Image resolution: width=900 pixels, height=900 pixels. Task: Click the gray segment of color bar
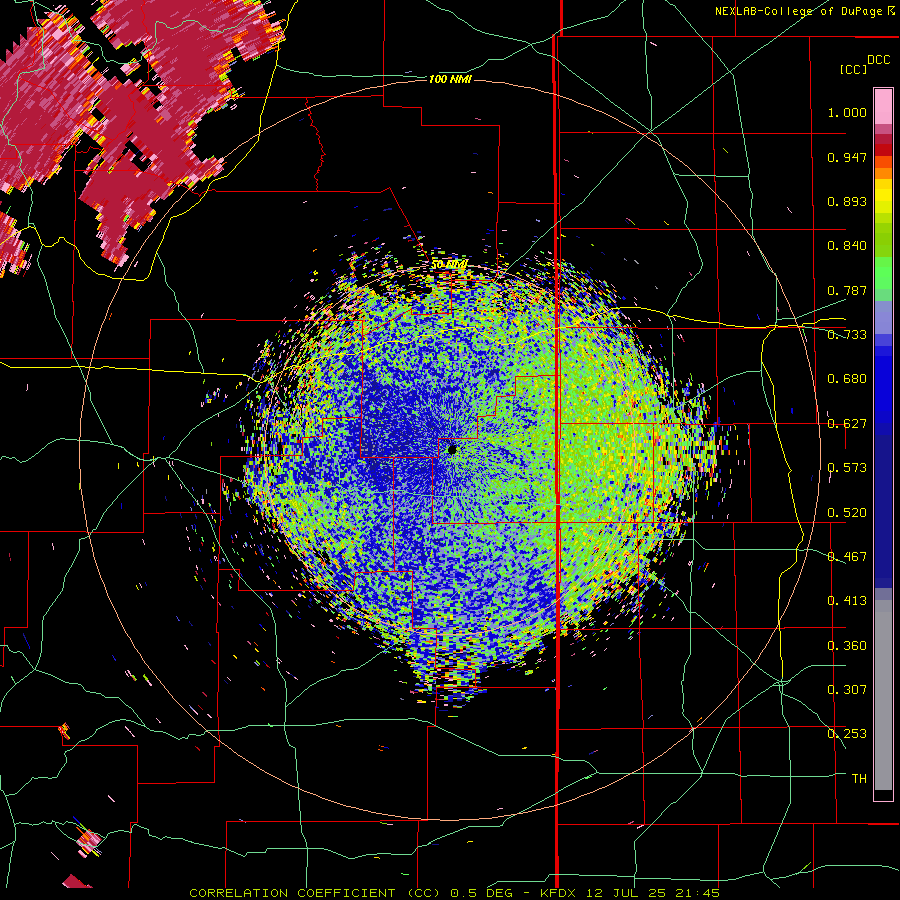[883, 695]
